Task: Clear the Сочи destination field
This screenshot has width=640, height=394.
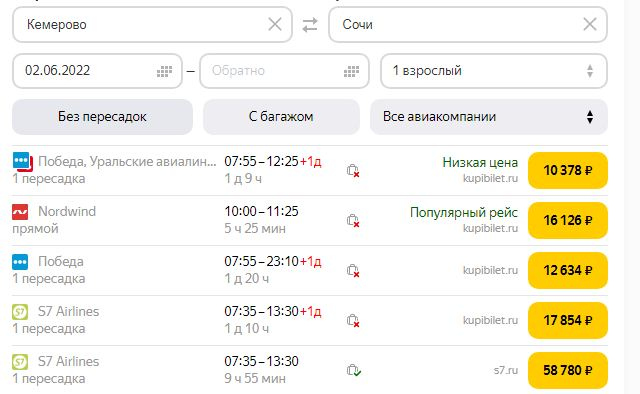Action: click(x=590, y=24)
